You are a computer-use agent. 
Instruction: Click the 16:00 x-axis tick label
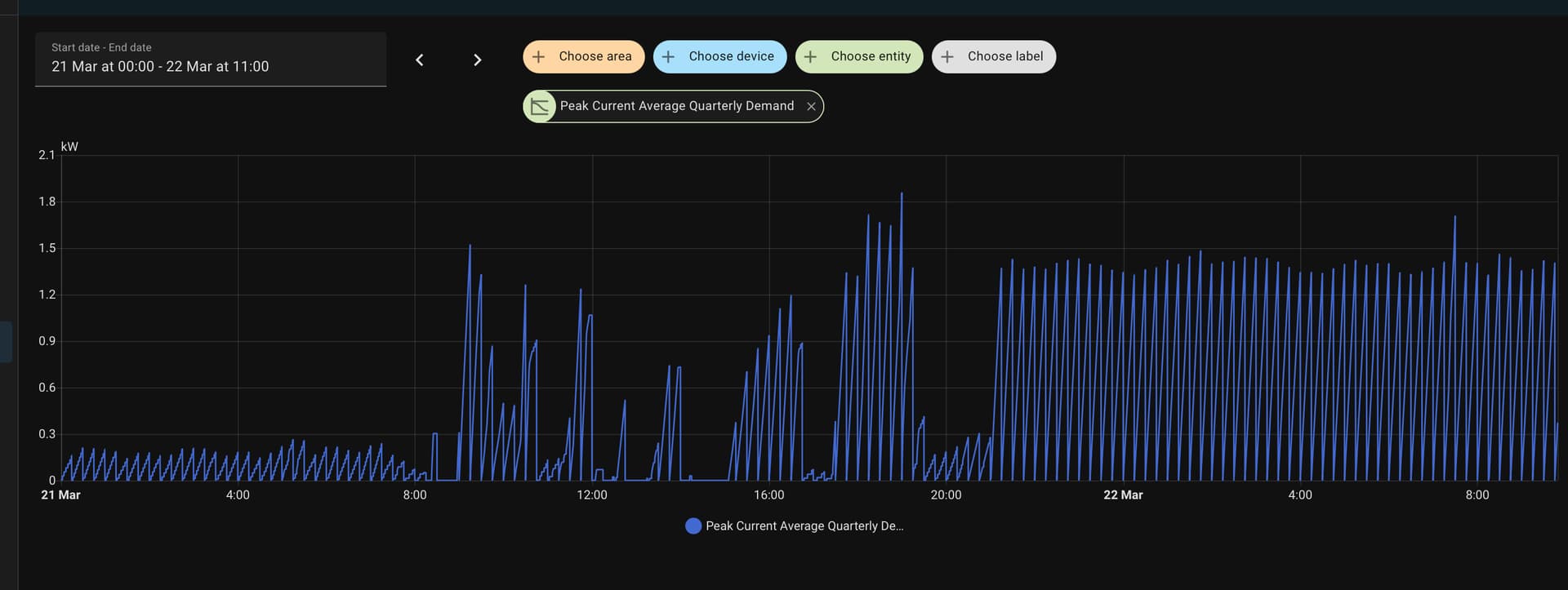(769, 495)
